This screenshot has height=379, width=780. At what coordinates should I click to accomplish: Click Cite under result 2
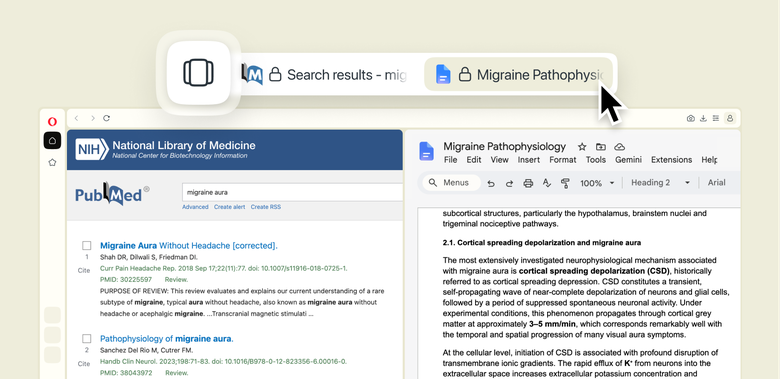point(84,364)
